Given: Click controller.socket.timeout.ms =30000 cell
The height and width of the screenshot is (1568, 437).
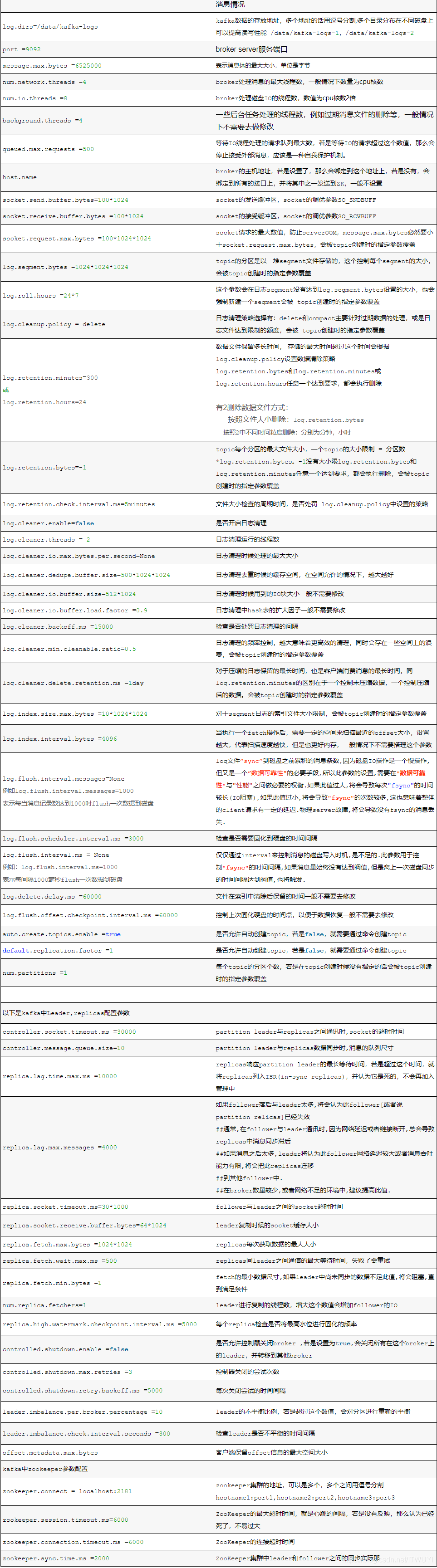Looking at the screenshot, I should [x=107, y=1032].
